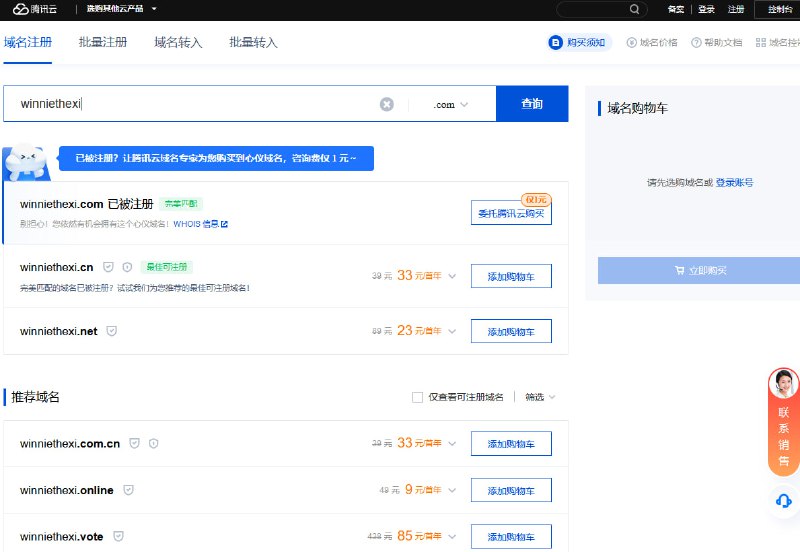
Task: Click the headset support icon
Action: 784,501
